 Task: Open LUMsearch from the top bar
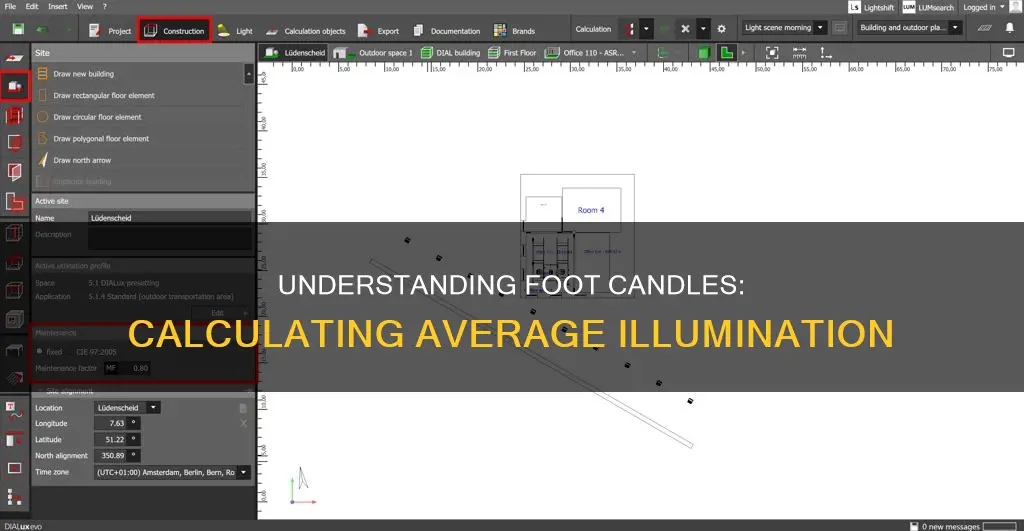tap(928, 7)
